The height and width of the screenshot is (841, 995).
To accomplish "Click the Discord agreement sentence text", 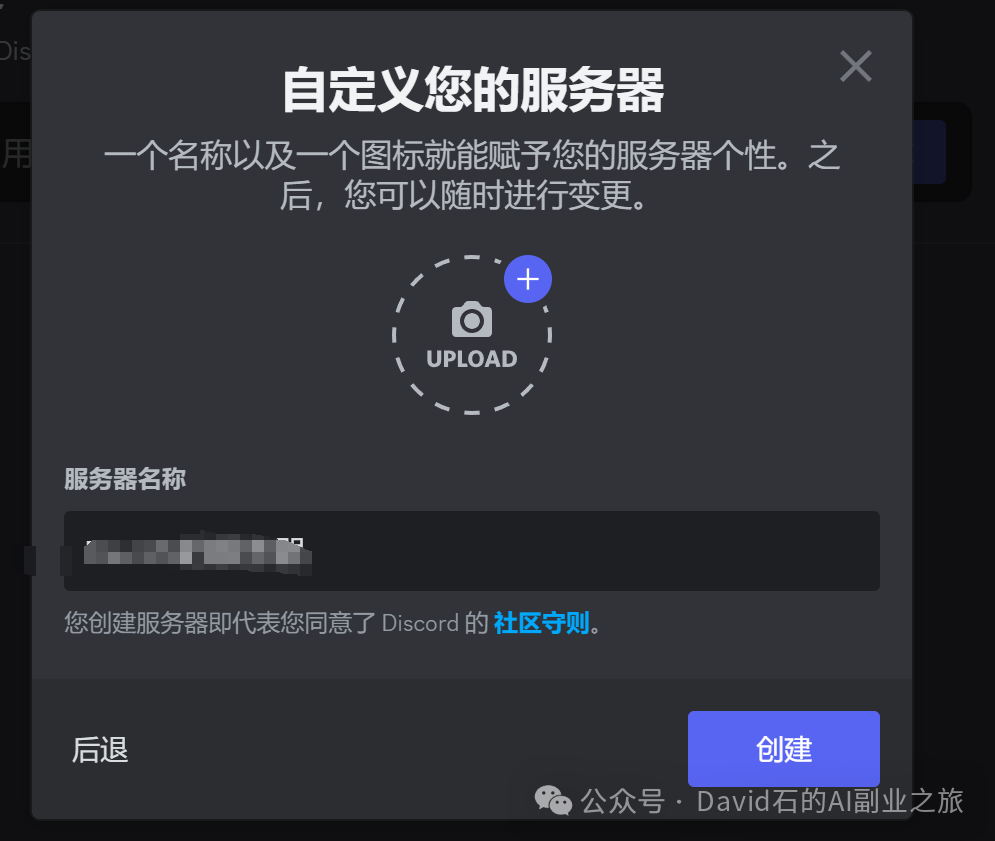I will pos(333,623).
